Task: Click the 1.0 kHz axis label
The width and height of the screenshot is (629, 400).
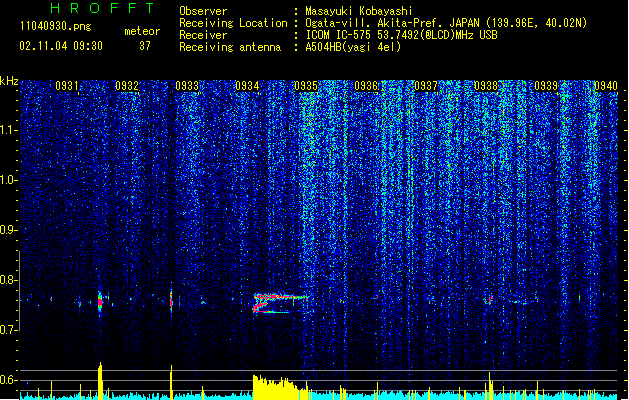Action: [9, 180]
